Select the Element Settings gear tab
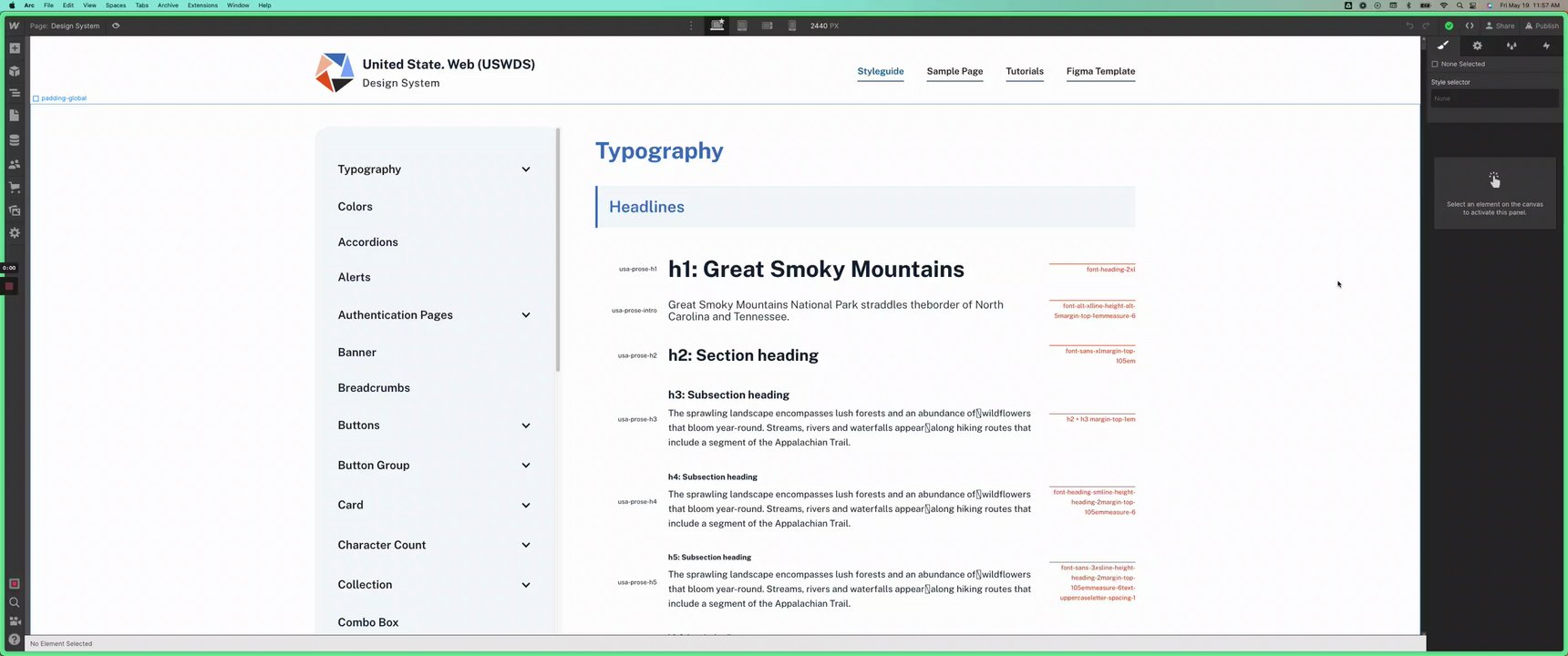 point(1478,46)
